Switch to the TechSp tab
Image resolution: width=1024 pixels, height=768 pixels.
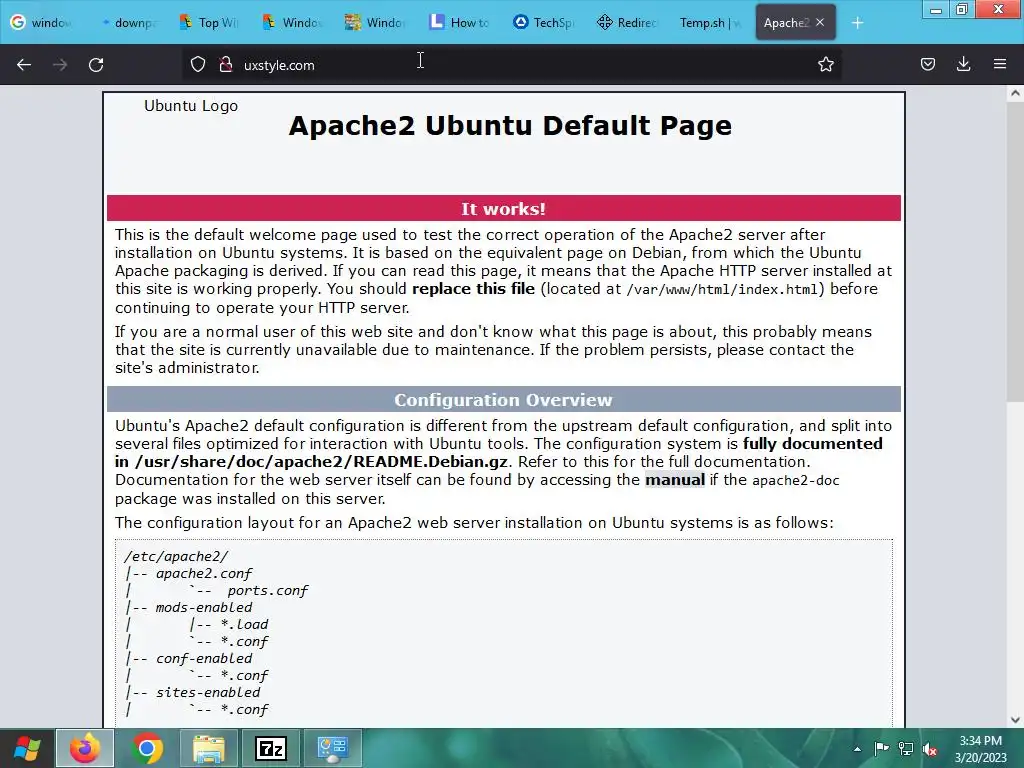(545, 22)
